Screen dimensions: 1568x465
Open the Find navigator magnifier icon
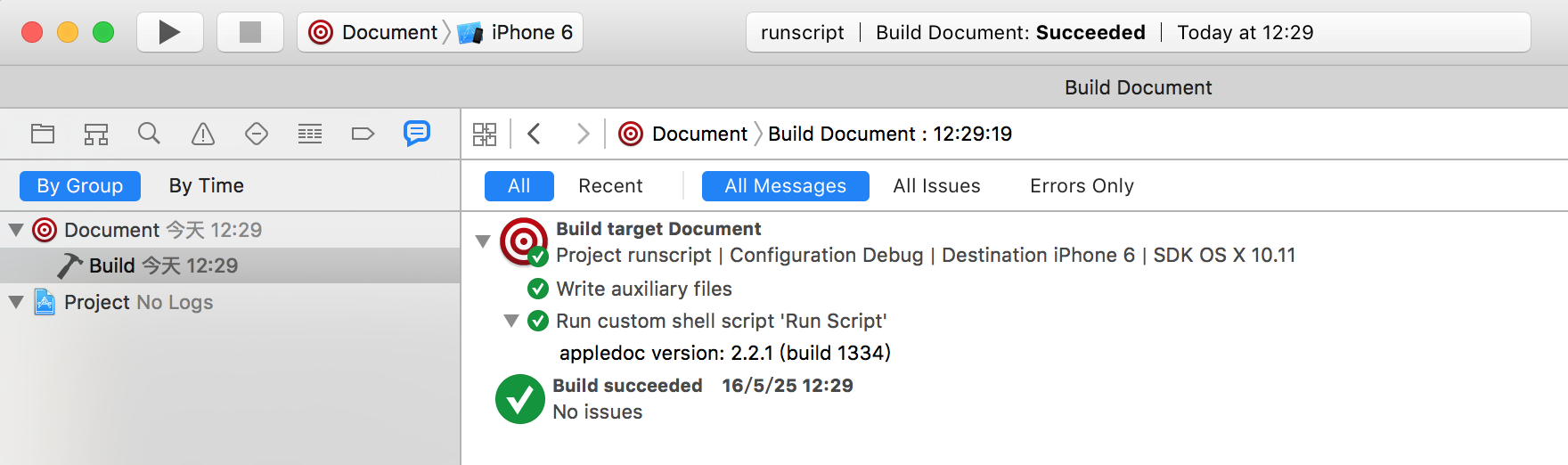(x=149, y=134)
